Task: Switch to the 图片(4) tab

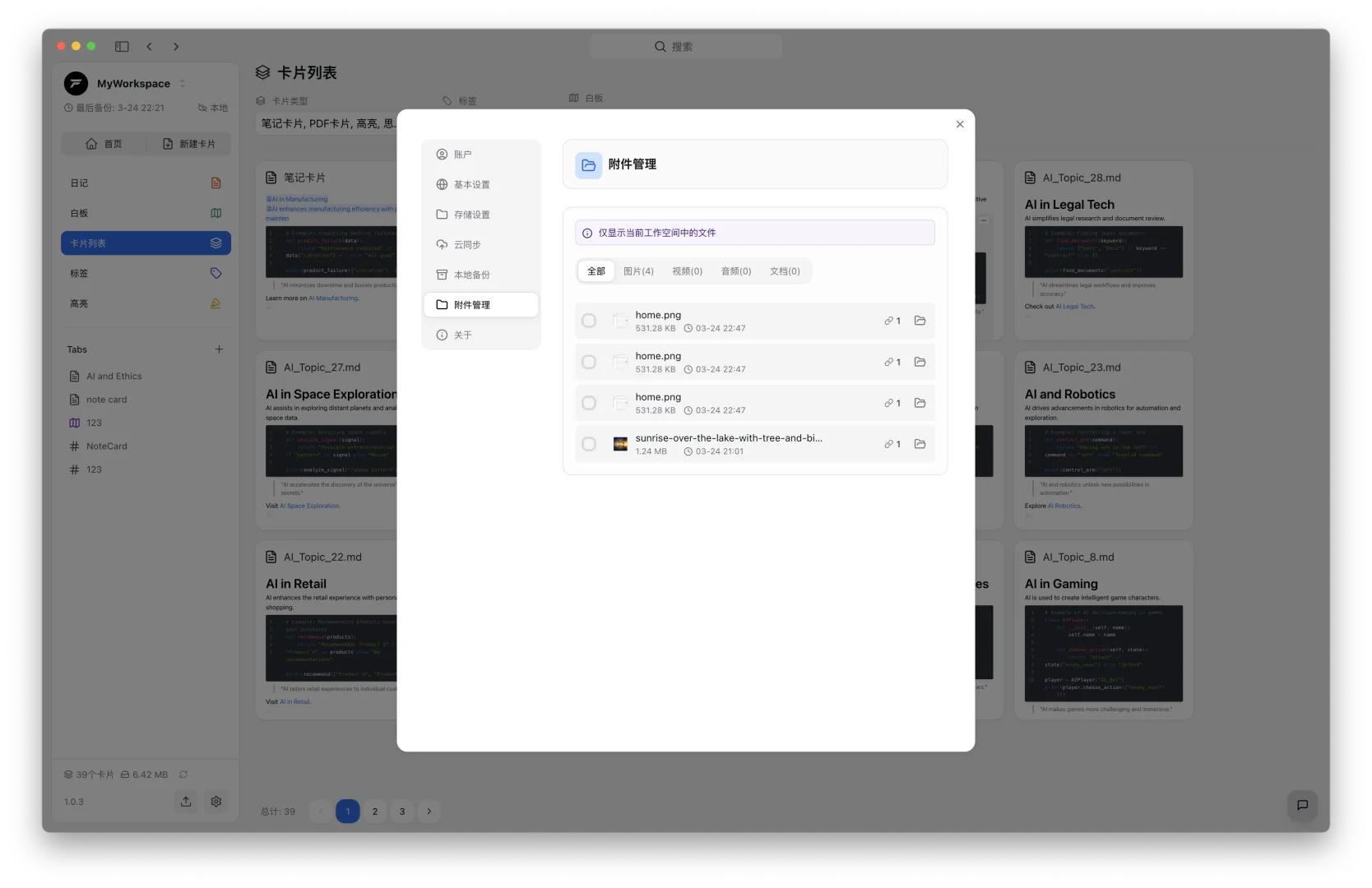Action: (638, 271)
